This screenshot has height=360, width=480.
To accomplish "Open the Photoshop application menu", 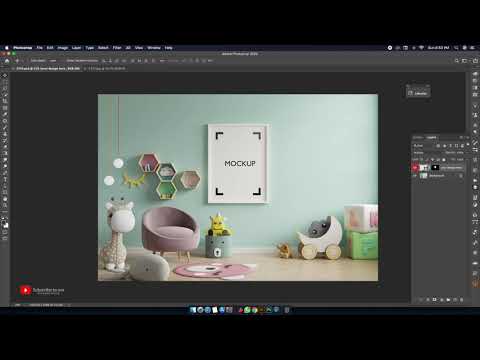I will point(23,48).
